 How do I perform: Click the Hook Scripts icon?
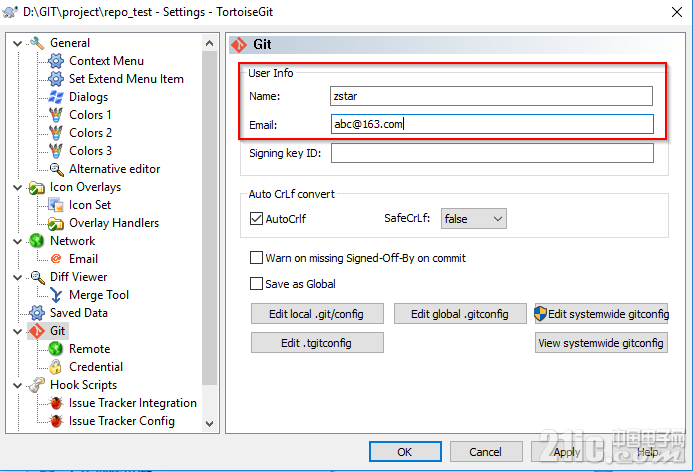pos(37,385)
